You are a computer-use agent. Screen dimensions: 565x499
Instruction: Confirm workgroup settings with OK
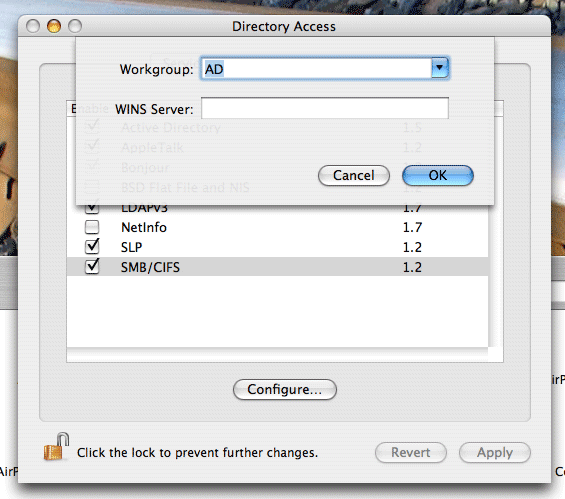click(437, 175)
